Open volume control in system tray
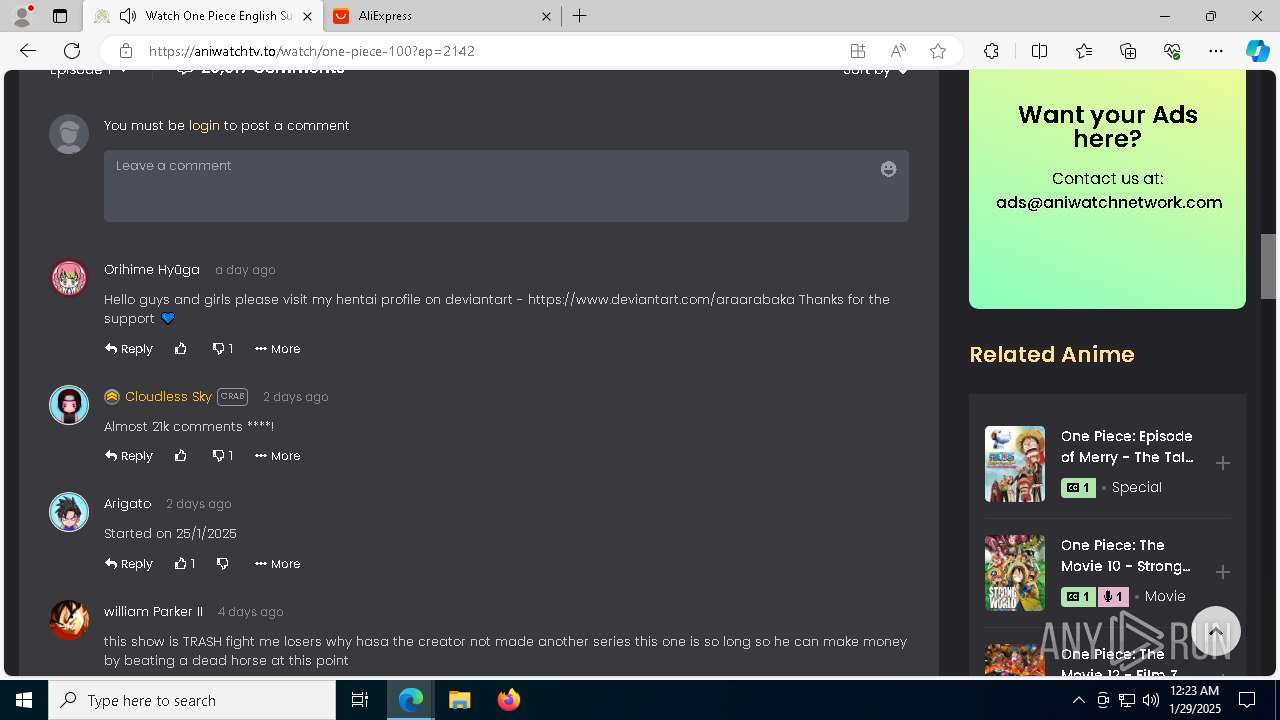This screenshot has height=720, width=1280. click(1150, 700)
